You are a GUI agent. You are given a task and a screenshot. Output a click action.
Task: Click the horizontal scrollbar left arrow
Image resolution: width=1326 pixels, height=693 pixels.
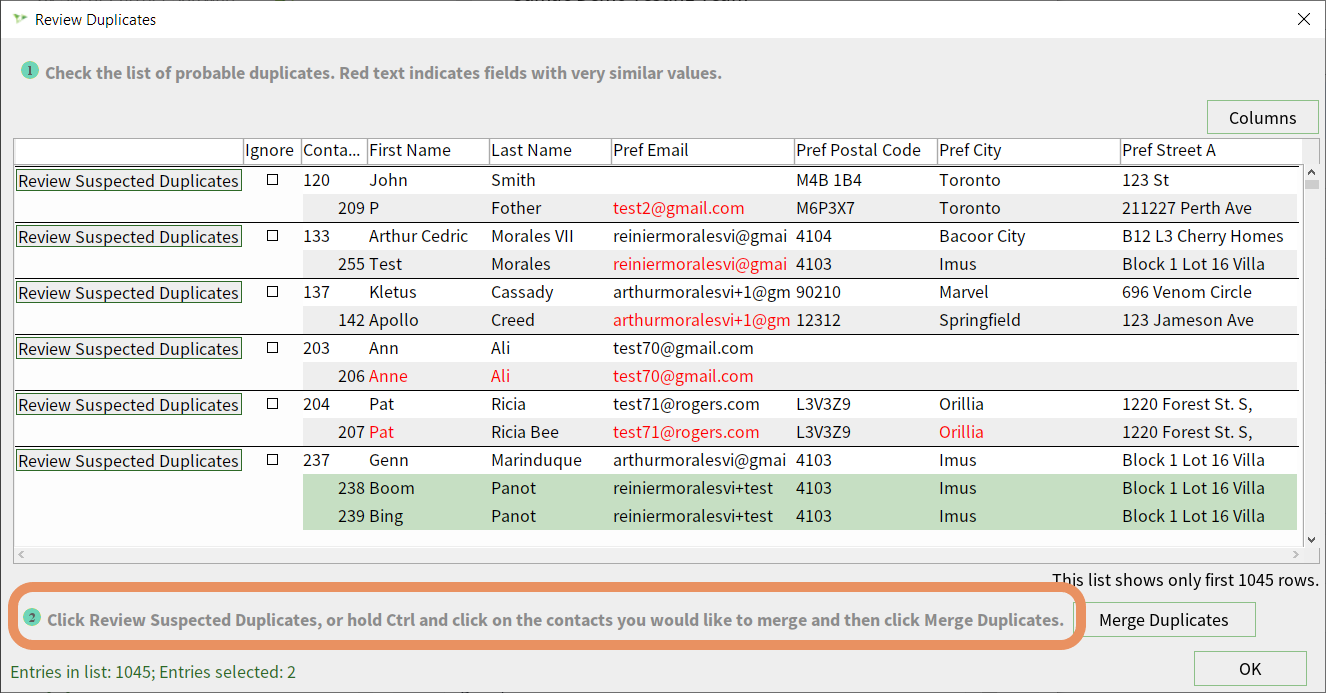tap(22, 554)
